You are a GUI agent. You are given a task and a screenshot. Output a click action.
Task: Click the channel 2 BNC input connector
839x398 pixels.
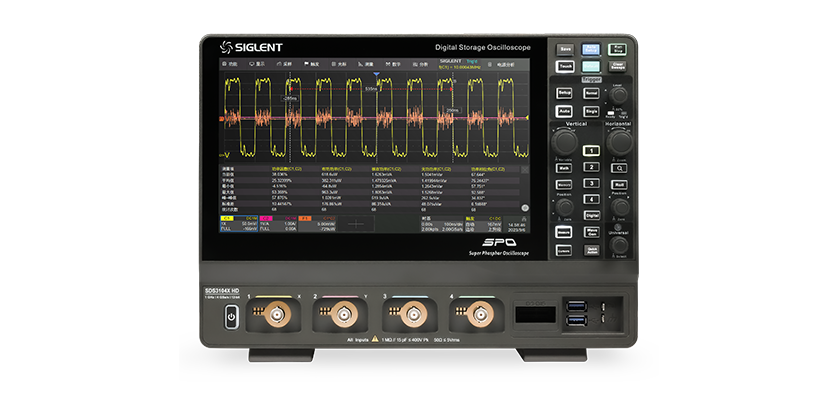tap(344, 315)
